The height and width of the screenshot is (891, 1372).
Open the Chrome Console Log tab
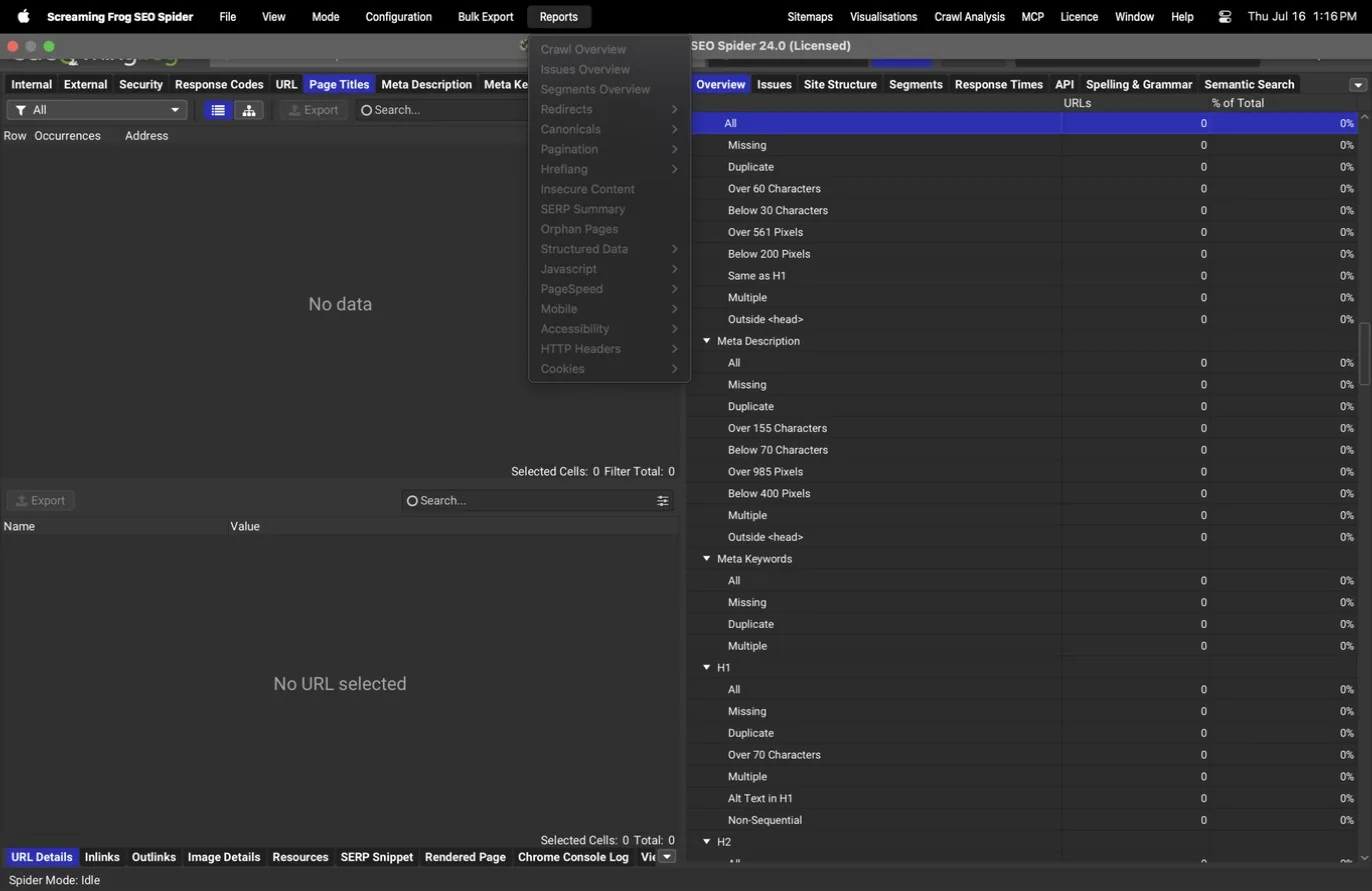click(x=573, y=857)
